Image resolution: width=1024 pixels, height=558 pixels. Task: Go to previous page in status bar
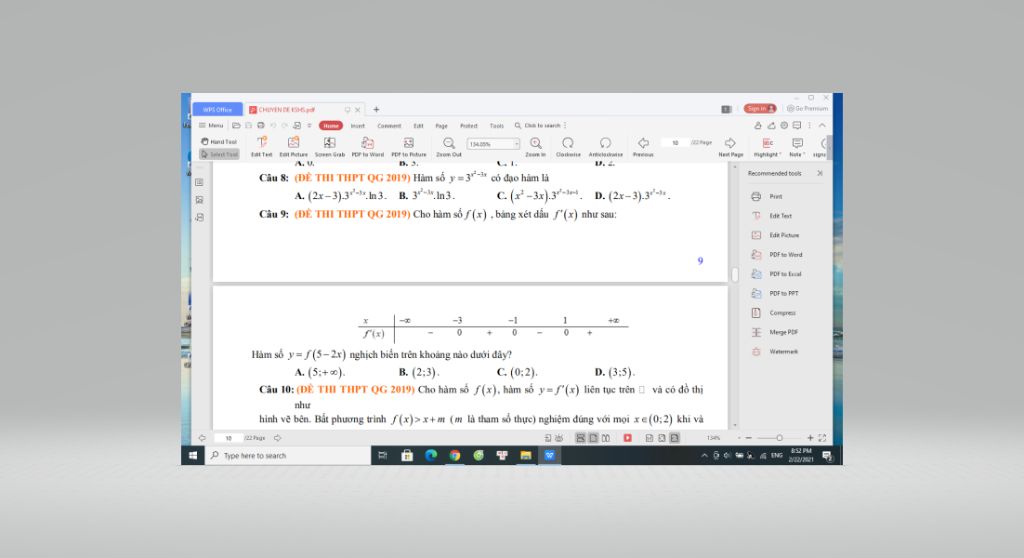coord(202,438)
